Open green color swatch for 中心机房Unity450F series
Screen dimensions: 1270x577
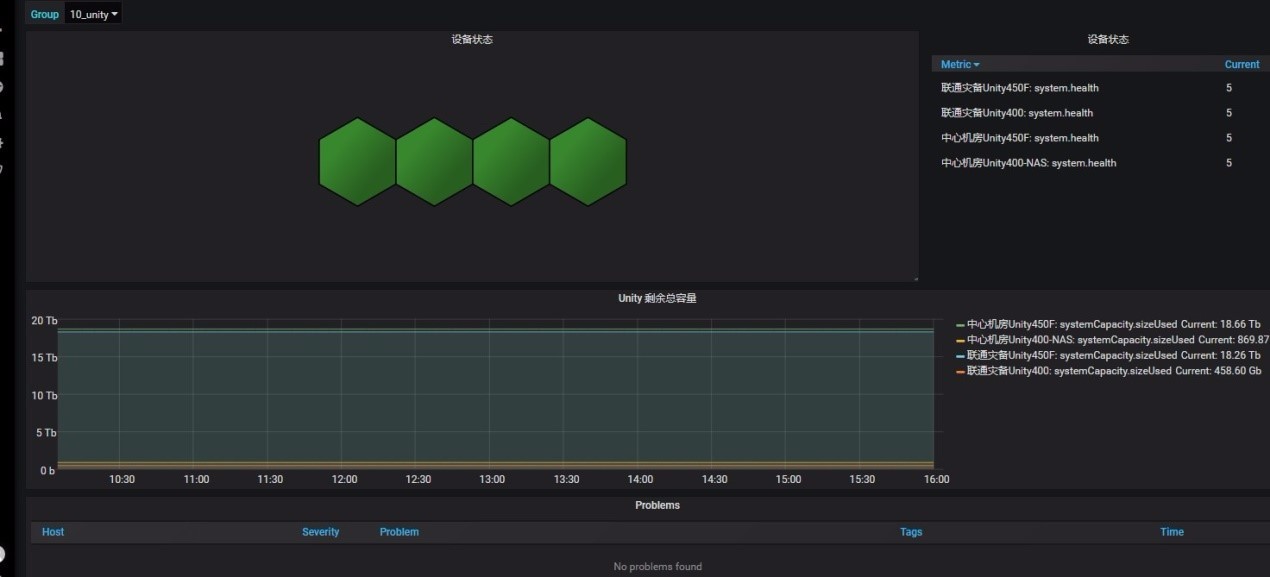tap(960, 325)
